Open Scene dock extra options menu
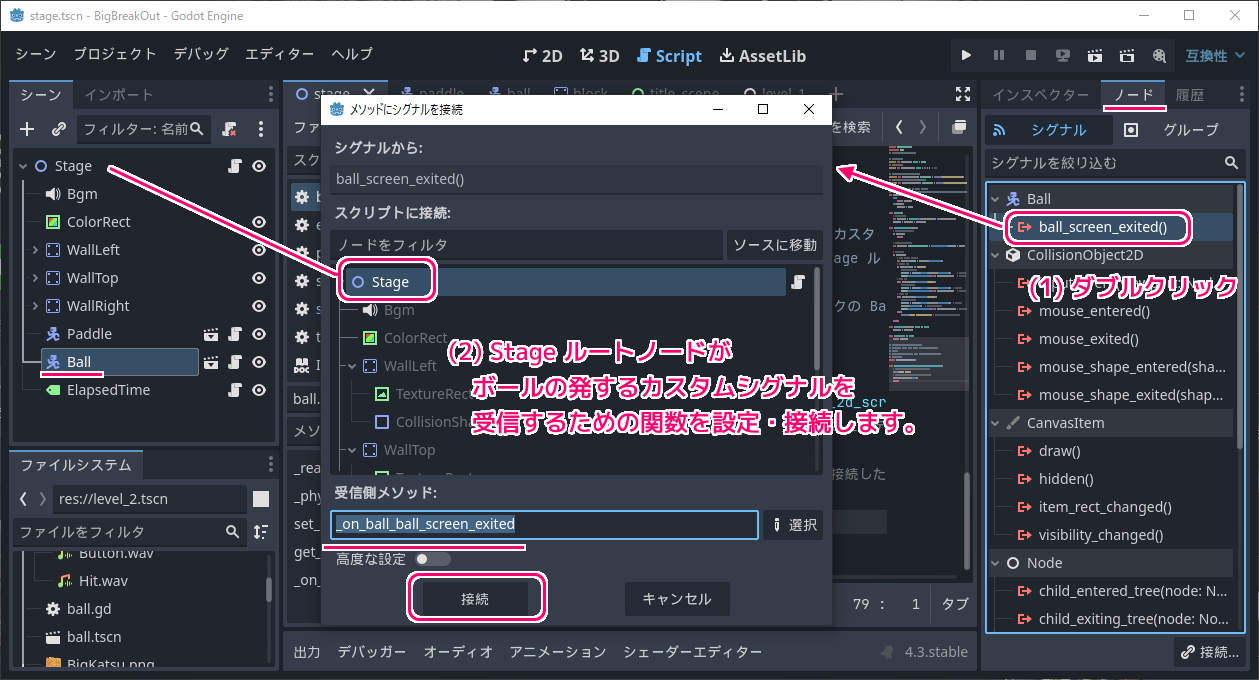1259x680 pixels. [261, 129]
